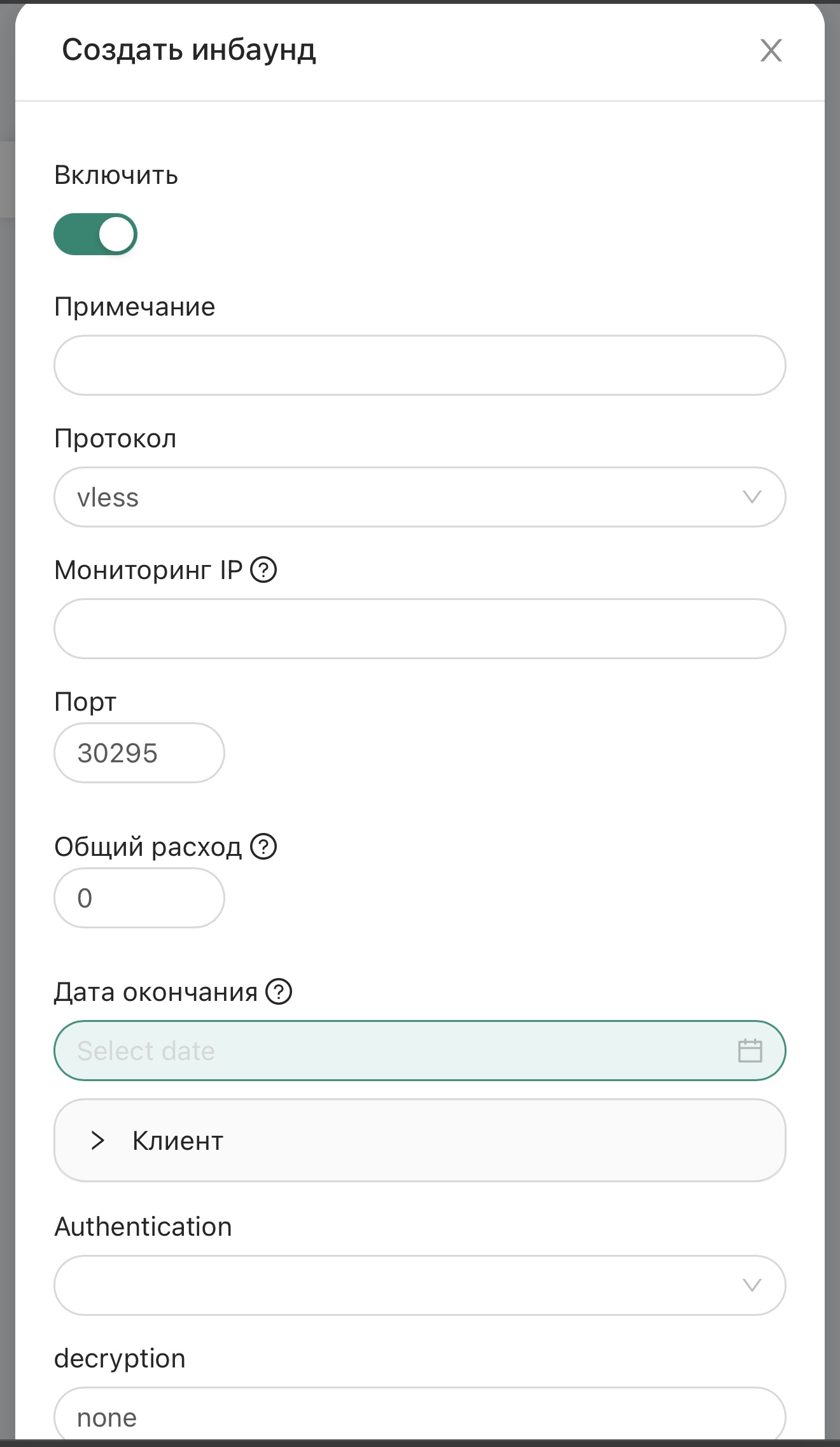Click the Клиент panel header text

click(x=178, y=1140)
